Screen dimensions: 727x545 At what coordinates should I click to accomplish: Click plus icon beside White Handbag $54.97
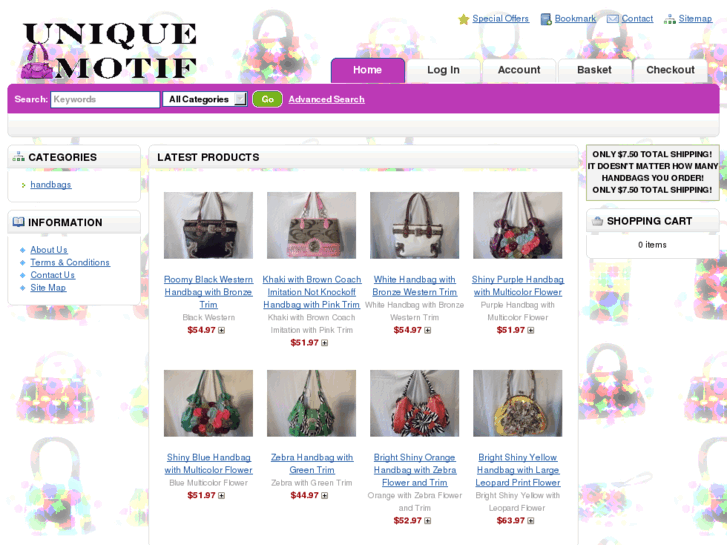[427, 330]
